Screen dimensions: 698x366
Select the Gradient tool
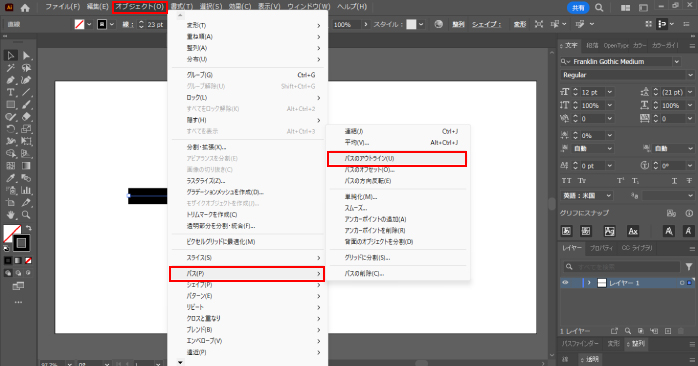tap(26, 166)
